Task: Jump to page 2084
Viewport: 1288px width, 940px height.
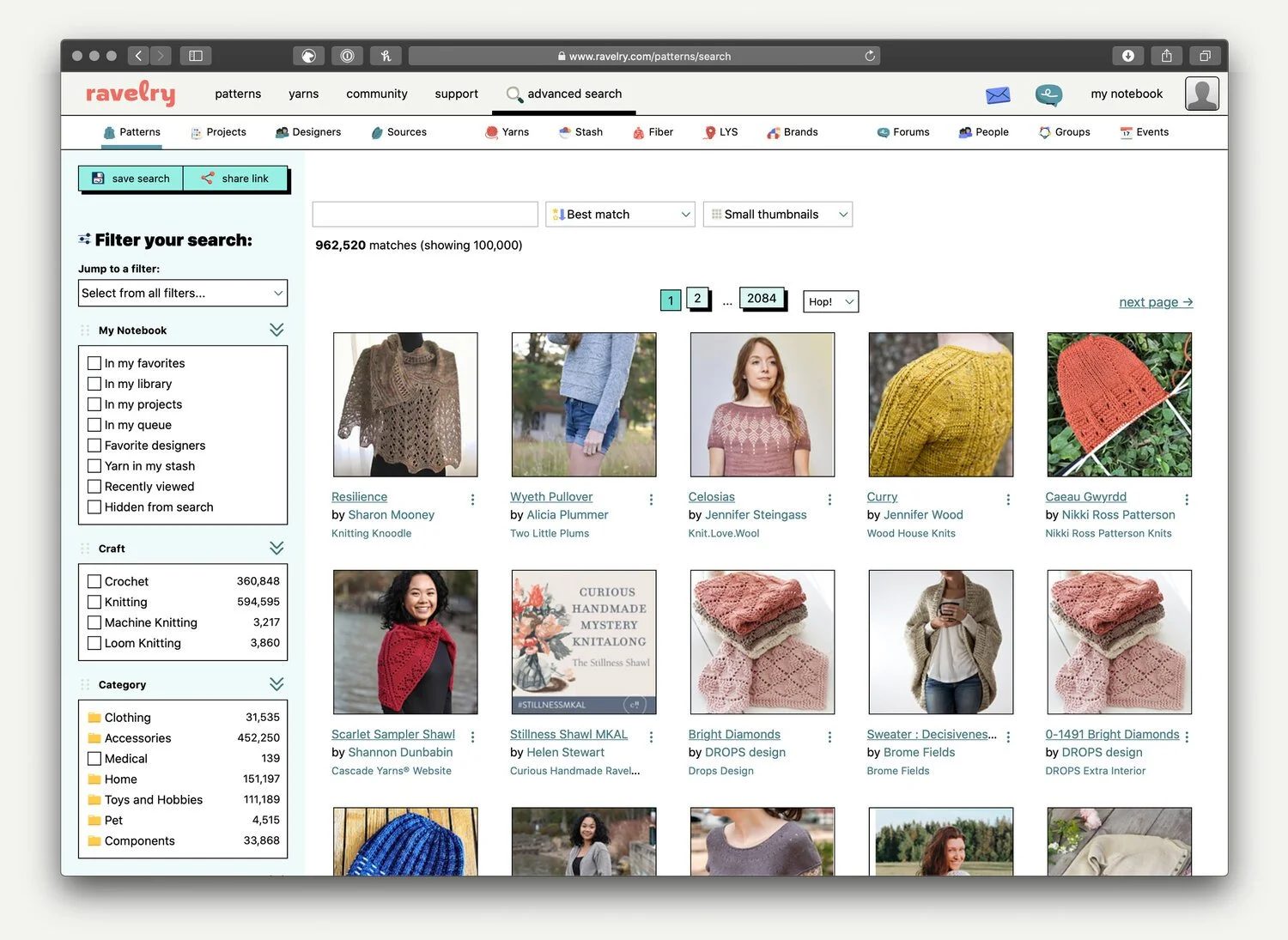Action: [762, 298]
